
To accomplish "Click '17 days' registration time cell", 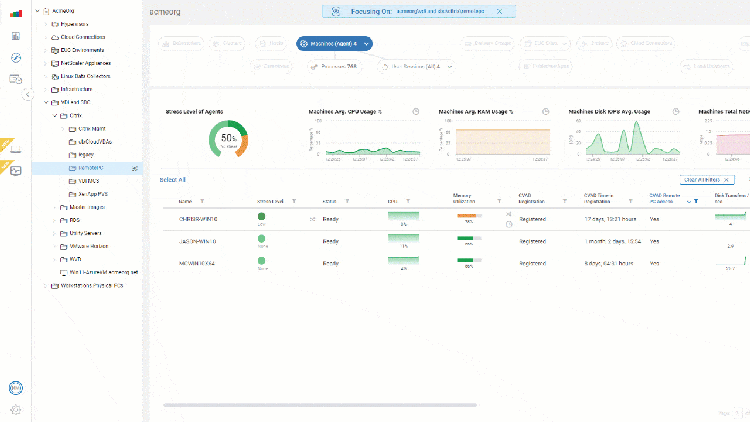I will tap(610, 219).
